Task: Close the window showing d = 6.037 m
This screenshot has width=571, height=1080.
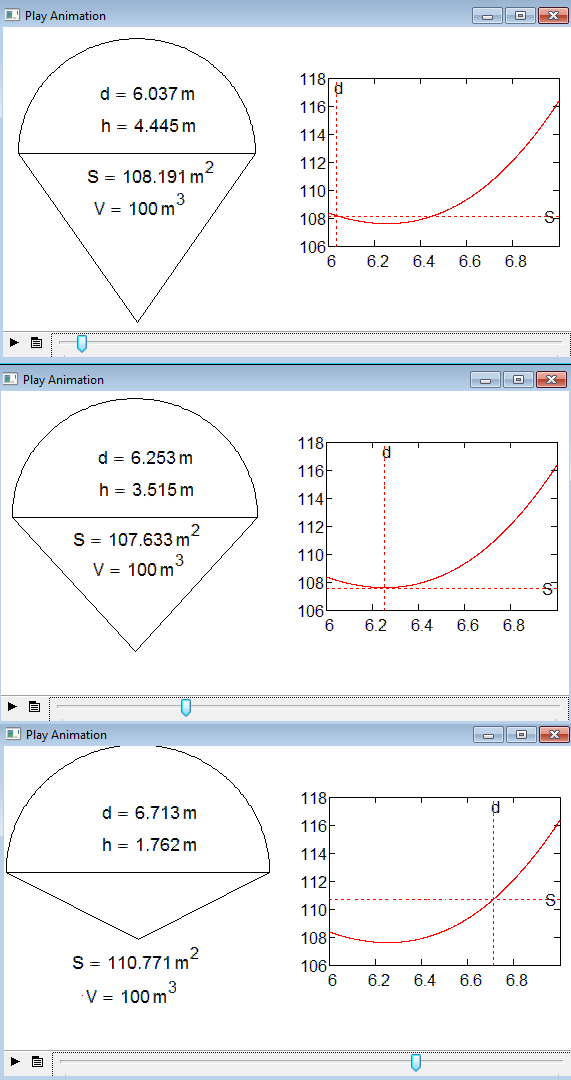Action: point(554,16)
